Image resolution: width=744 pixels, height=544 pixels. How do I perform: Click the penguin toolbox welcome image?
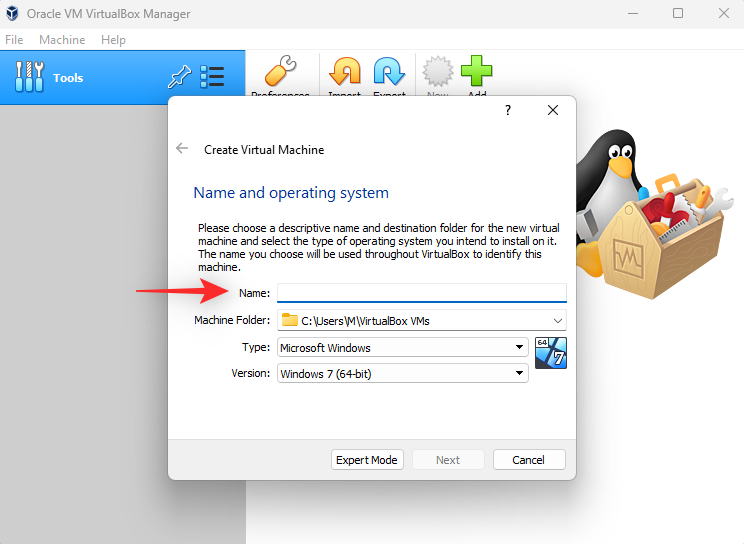pyautogui.click(x=655, y=214)
